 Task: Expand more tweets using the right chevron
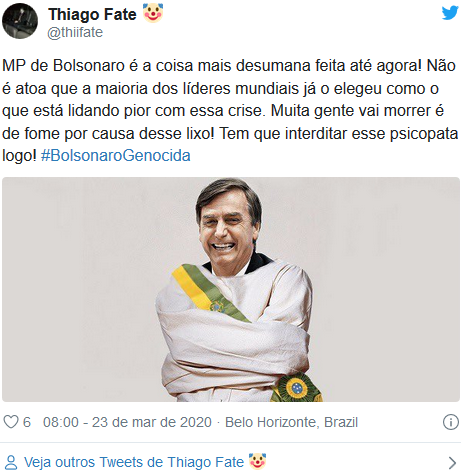click(452, 463)
